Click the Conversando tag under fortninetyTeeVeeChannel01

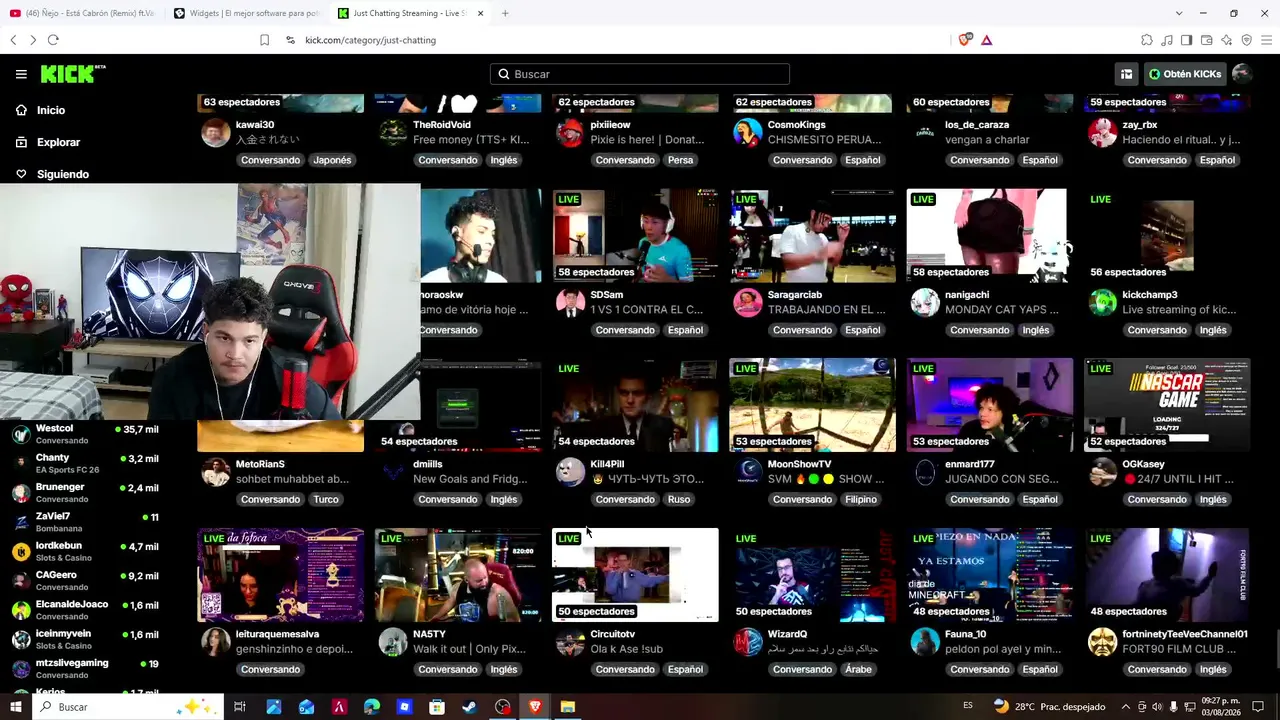pyautogui.click(x=1157, y=669)
